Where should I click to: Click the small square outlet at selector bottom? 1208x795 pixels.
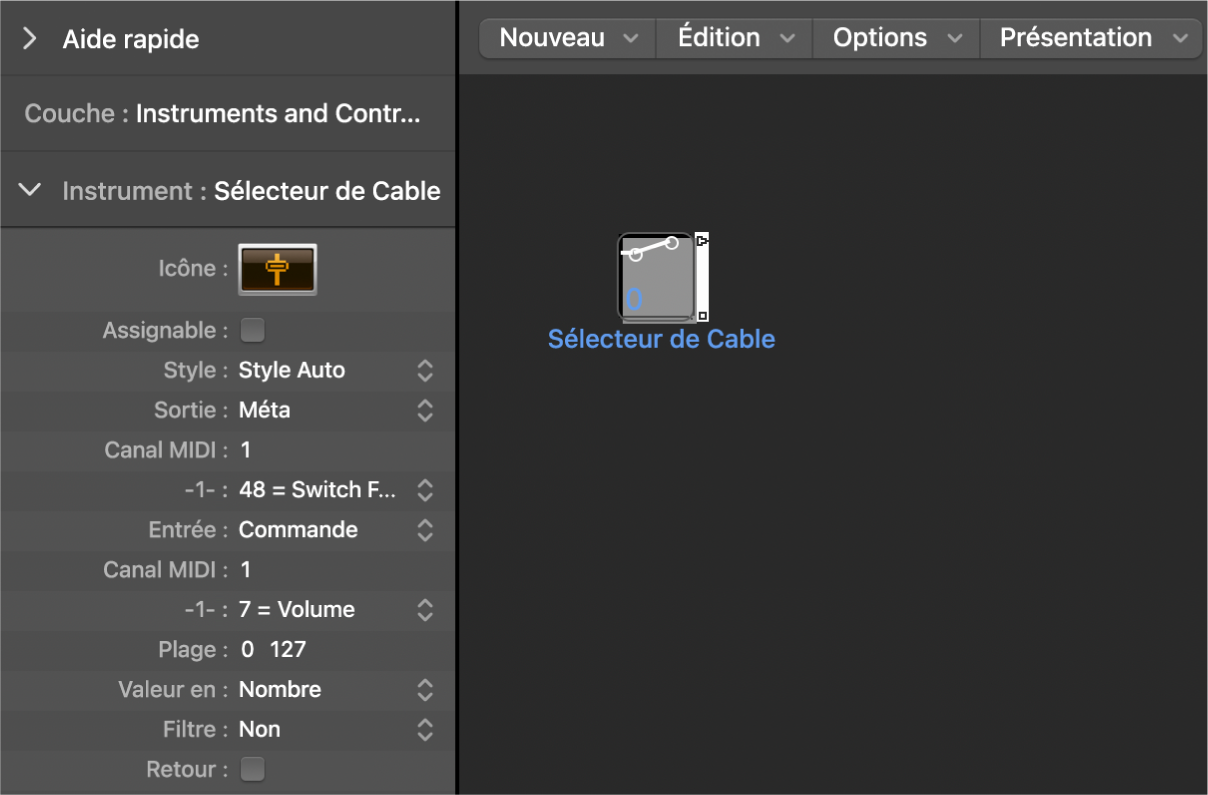click(702, 316)
